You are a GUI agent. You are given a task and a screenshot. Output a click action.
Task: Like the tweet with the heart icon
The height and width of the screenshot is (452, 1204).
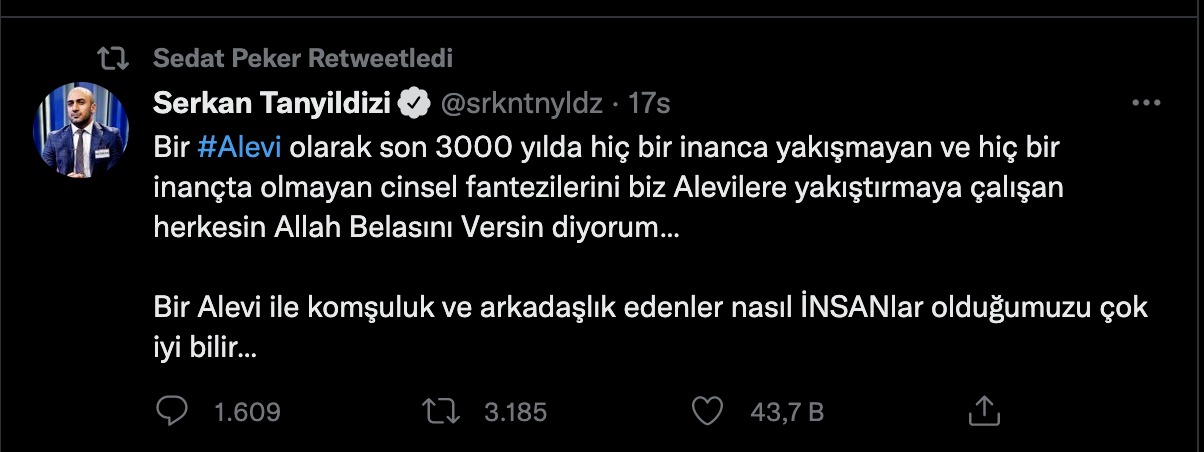[x=708, y=411]
